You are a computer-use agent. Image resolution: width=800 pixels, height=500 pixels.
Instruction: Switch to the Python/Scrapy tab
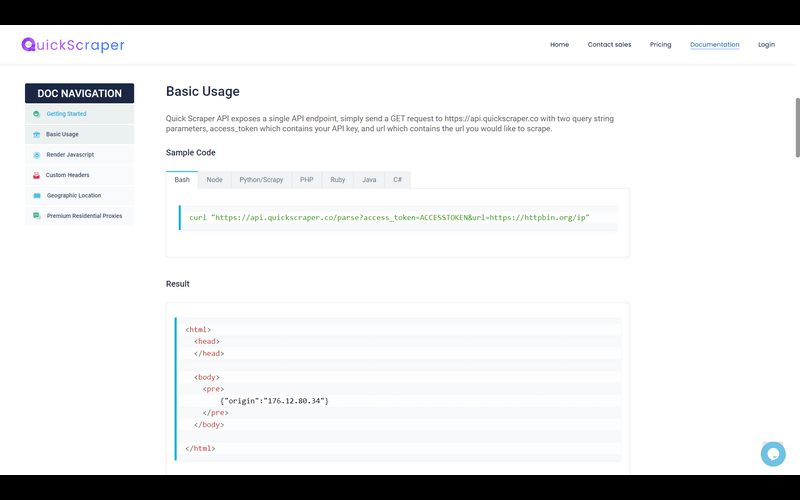pos(261,180)
